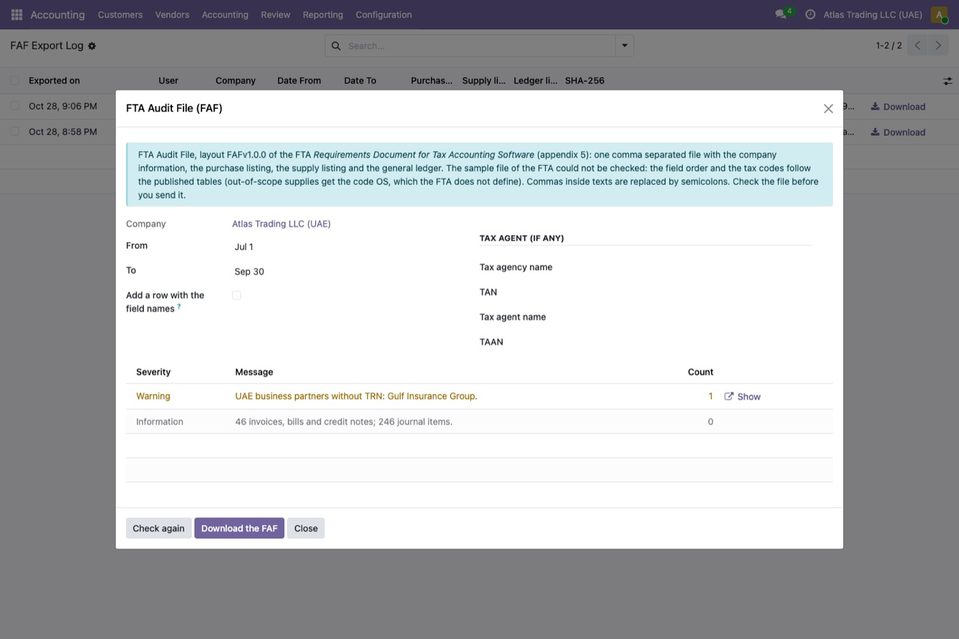959x639 pixels.
Task: Sort by the Date To column header
Action: [x=360, y=81]
